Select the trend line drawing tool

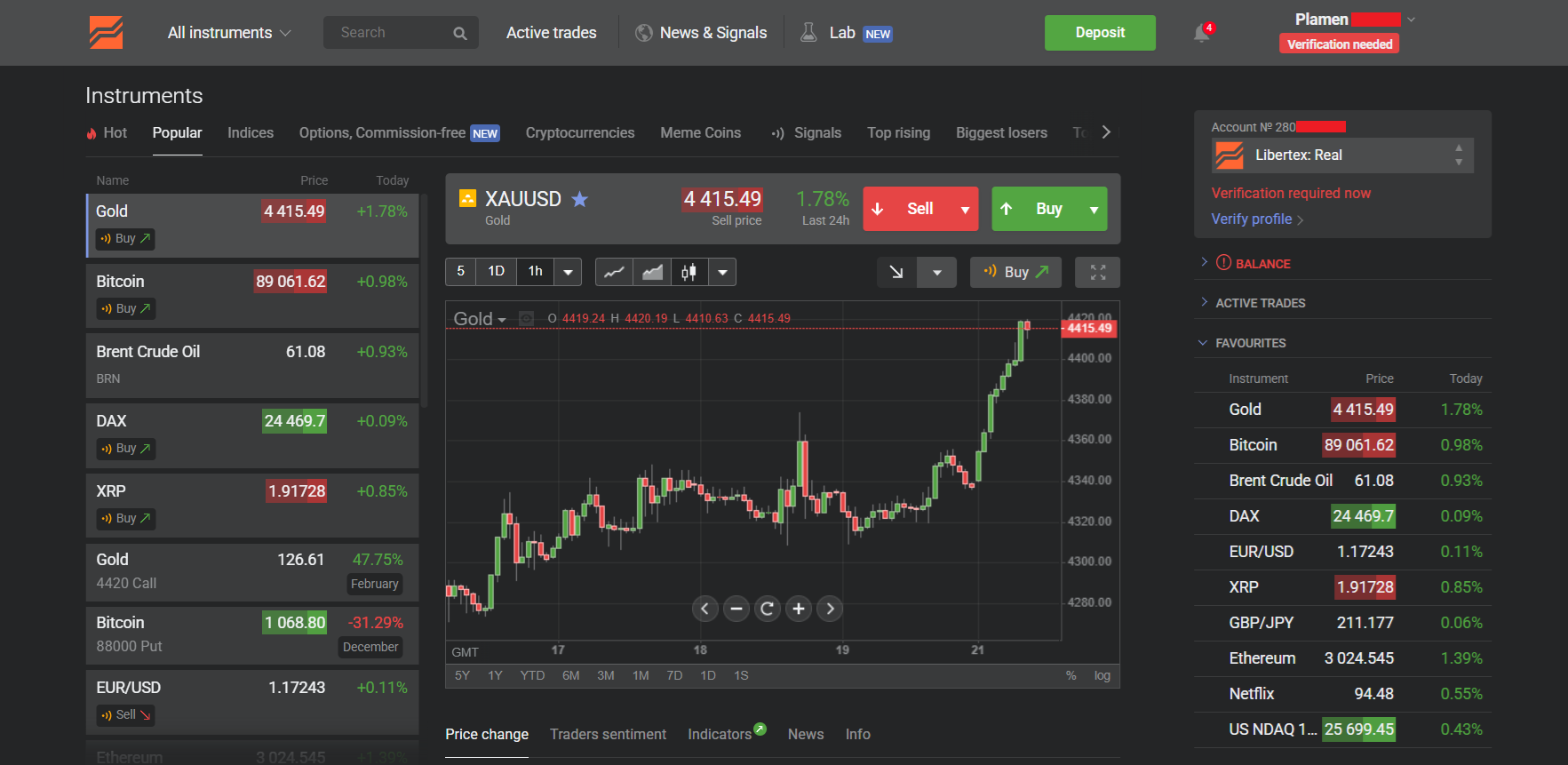tap(896, 272)
